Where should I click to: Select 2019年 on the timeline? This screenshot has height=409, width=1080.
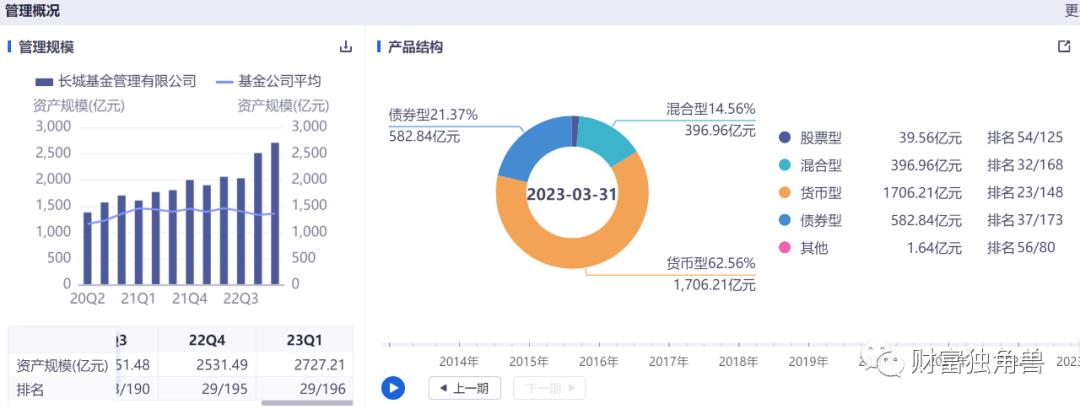(x=808, y=361)
